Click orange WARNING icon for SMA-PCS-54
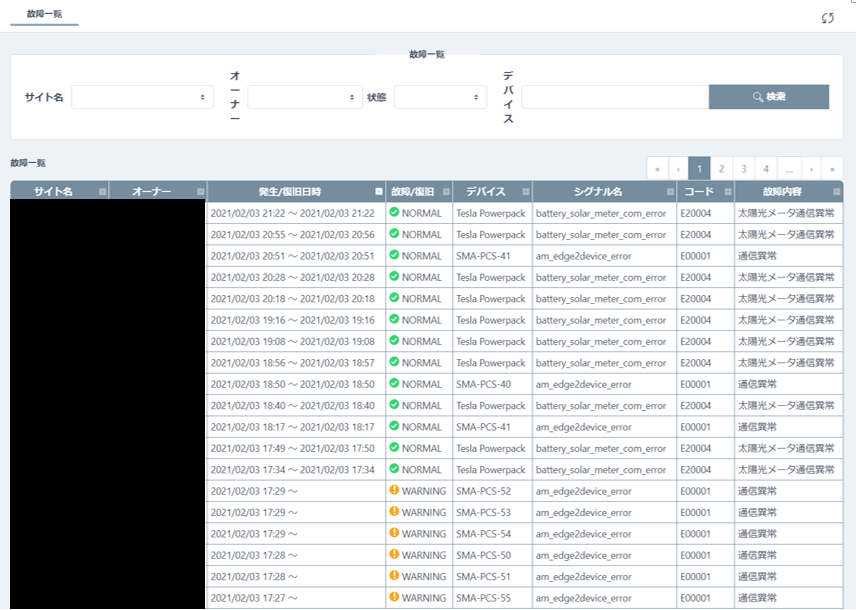The height and width of the screenshot is (610, 856). click(394, 532)
